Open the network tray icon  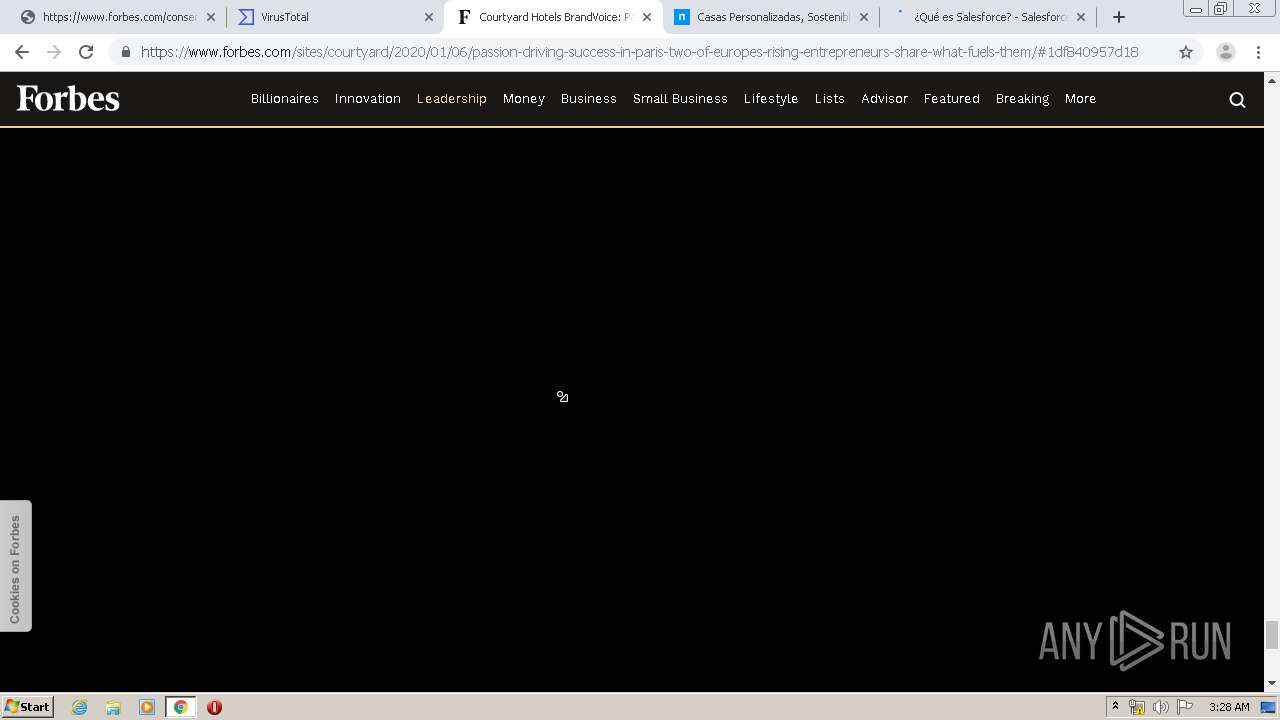pos(1137,707)
